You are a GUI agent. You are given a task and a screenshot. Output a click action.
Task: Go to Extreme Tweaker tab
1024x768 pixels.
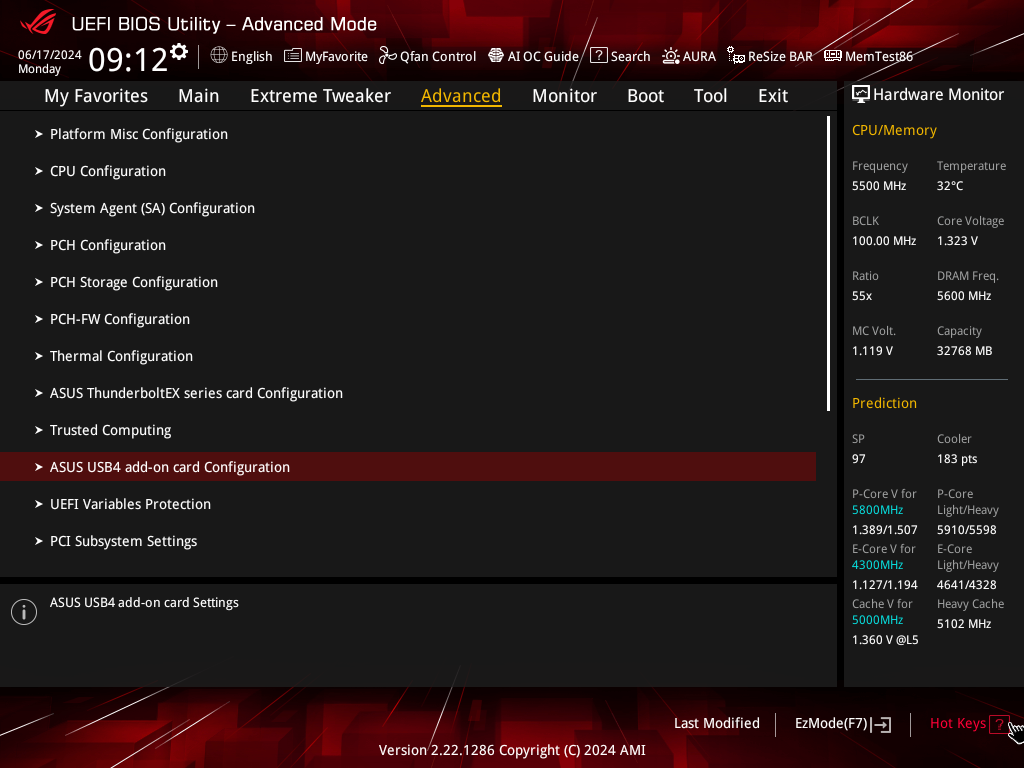point(320,96)
